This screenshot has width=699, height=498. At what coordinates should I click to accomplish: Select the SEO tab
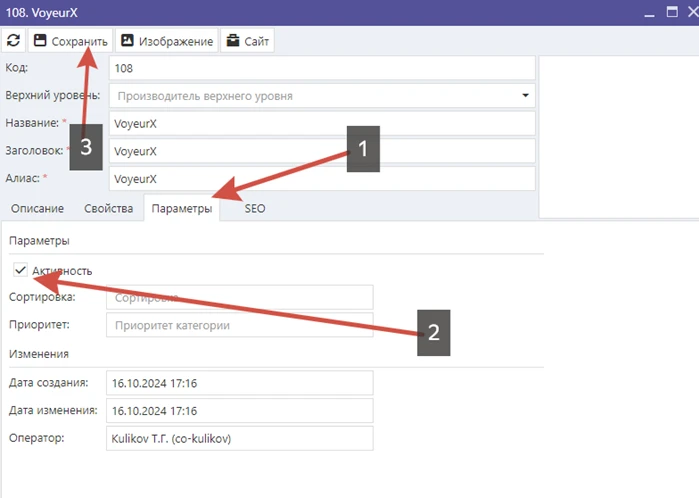click(x=255, y=208)
